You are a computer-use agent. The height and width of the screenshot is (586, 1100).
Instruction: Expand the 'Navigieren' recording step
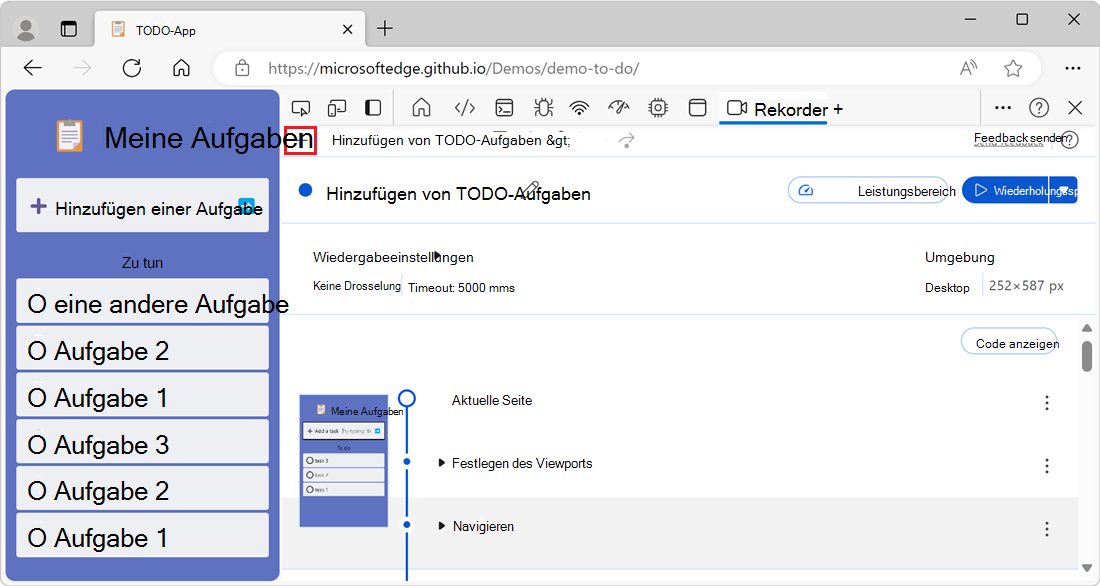(443, 526)
